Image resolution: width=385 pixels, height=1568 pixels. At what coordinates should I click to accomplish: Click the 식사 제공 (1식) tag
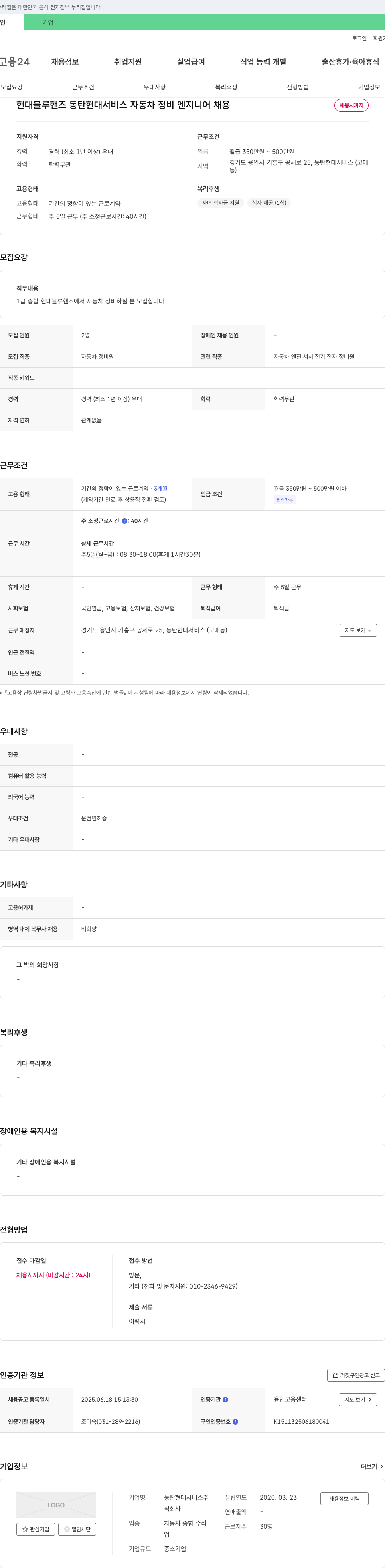pyautogui.click(x=269, y=203)
